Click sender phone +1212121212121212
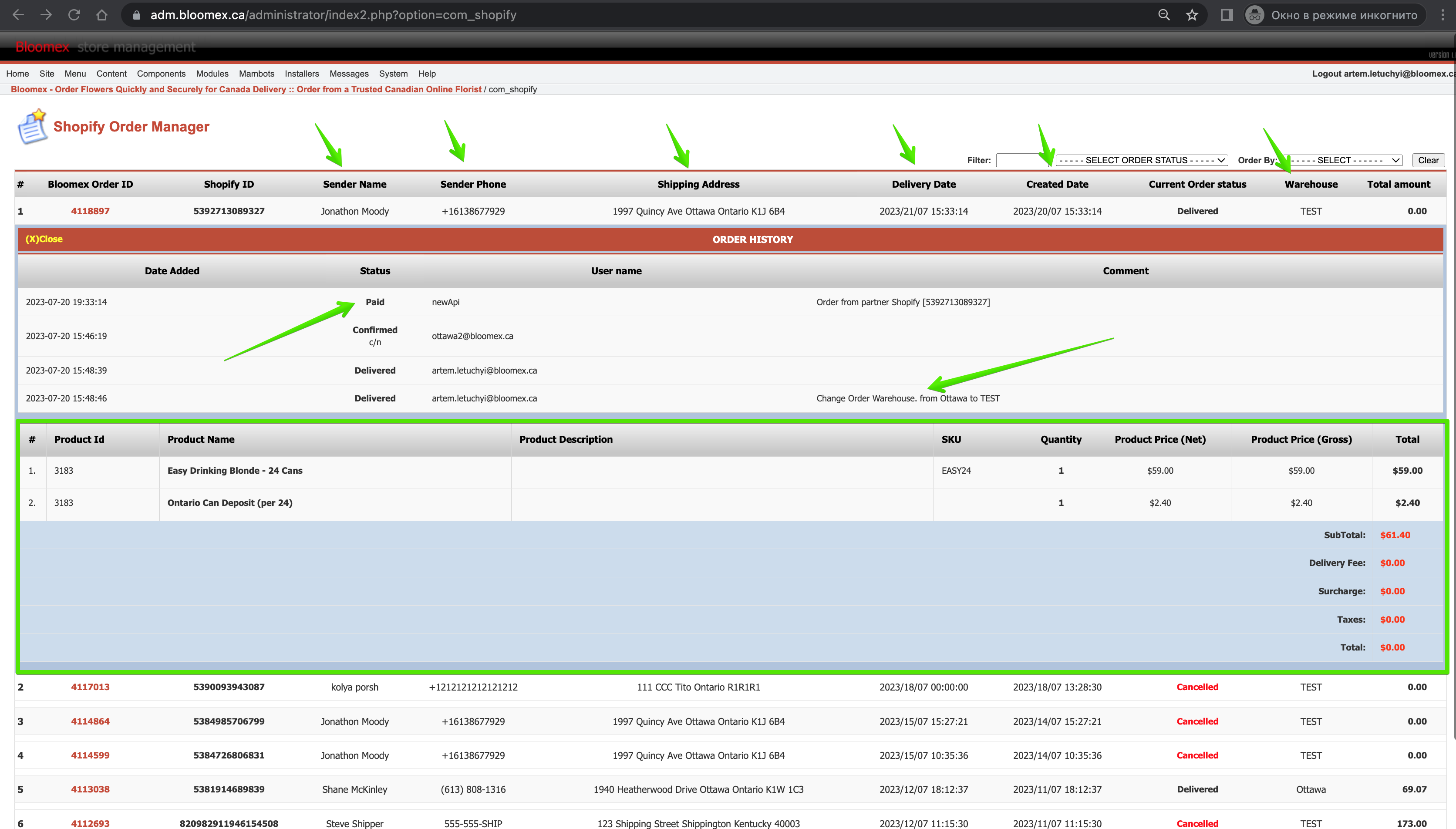Screen dimensions: 1456x829 pyautogui.click(x=473, y=687)
